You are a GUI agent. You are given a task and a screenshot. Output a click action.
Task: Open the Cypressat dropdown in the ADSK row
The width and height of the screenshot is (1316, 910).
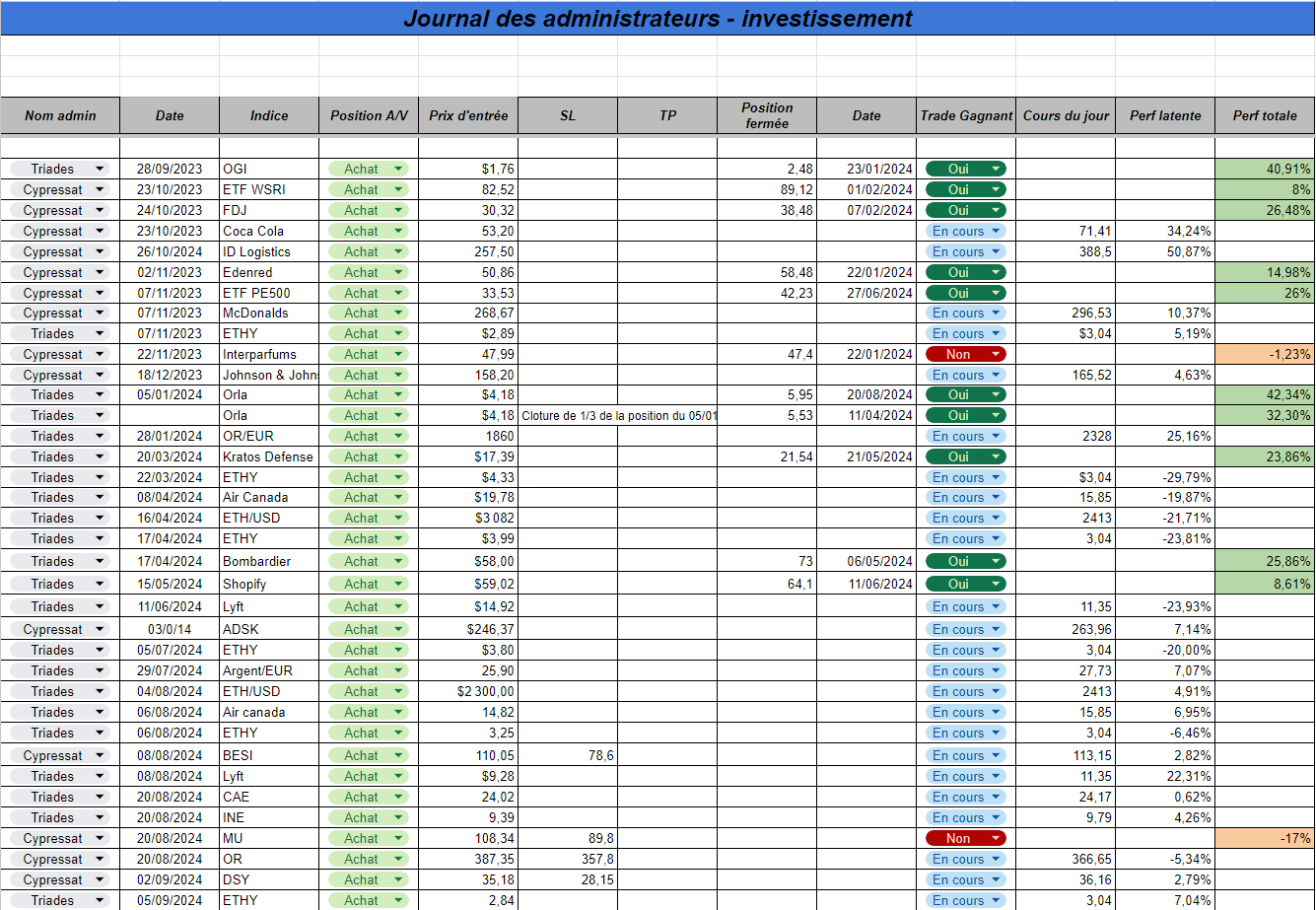[59, 629]
